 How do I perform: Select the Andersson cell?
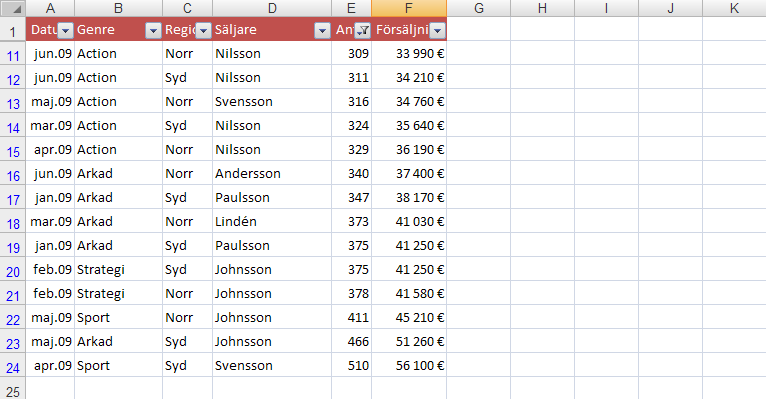tap(272, 173)
